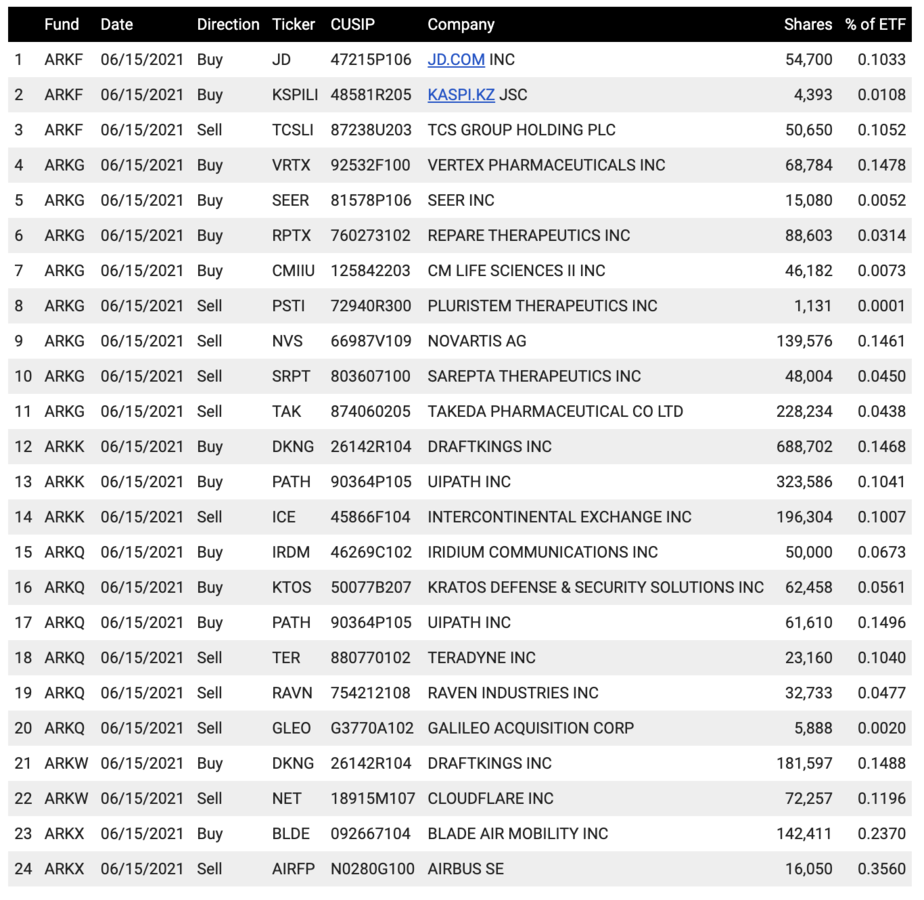Select GALILEO ACQUISITION CORP cell
The width and height of the screenshot is (924, 900).
pos(530,728)
